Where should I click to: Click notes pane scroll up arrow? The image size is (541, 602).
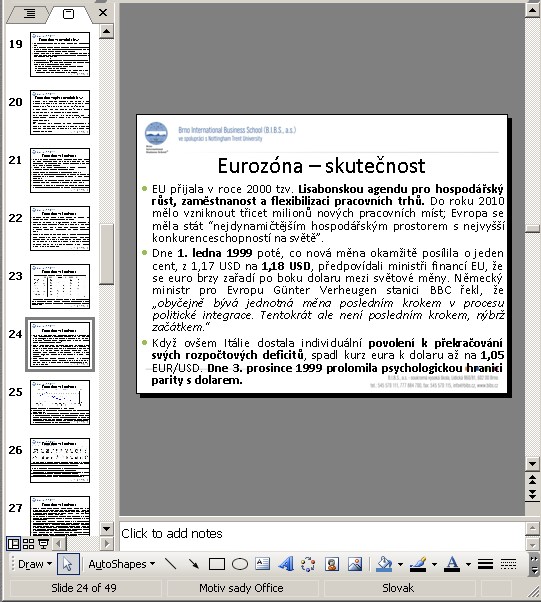click(532, 528)
